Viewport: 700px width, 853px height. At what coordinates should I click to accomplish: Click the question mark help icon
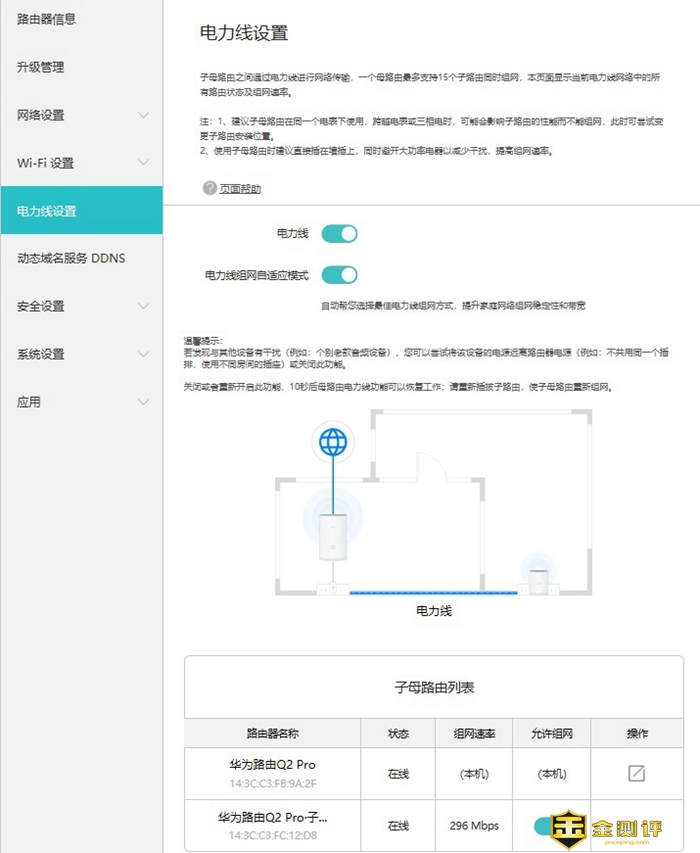click(x=210, y=188)
